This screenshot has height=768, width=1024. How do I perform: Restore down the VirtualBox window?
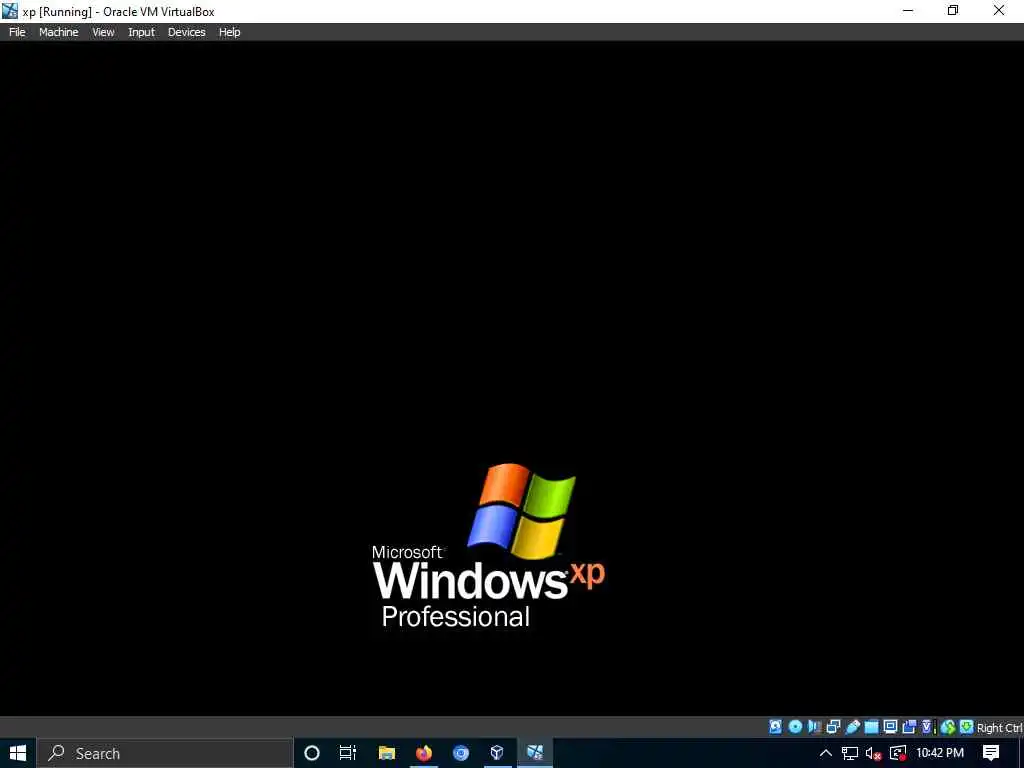coord(953,11)
